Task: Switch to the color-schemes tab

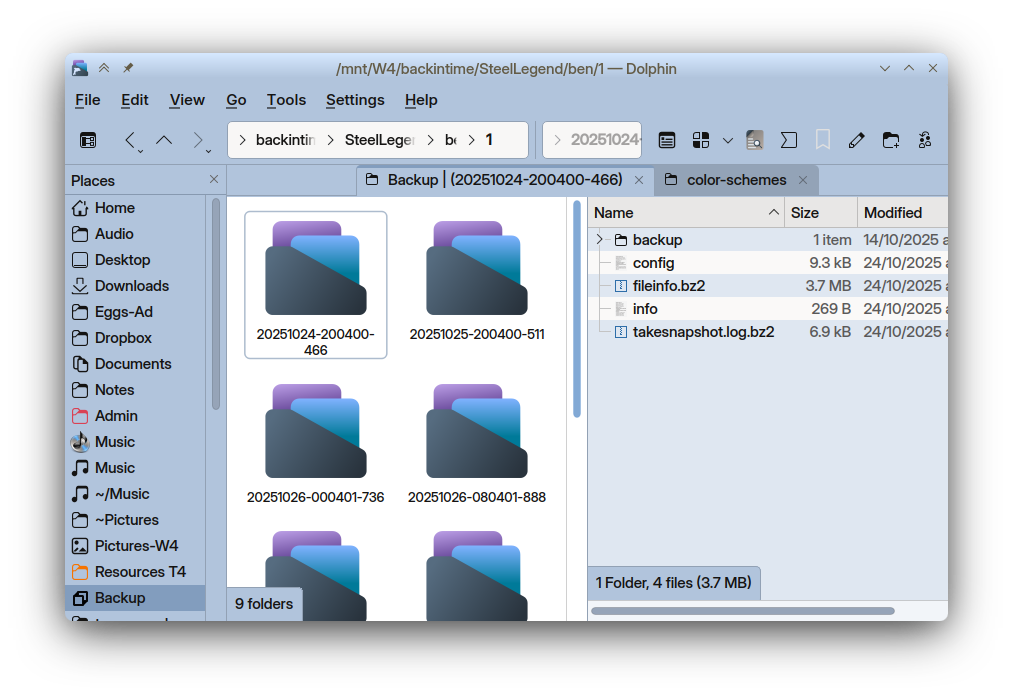Action: [736, 180]
